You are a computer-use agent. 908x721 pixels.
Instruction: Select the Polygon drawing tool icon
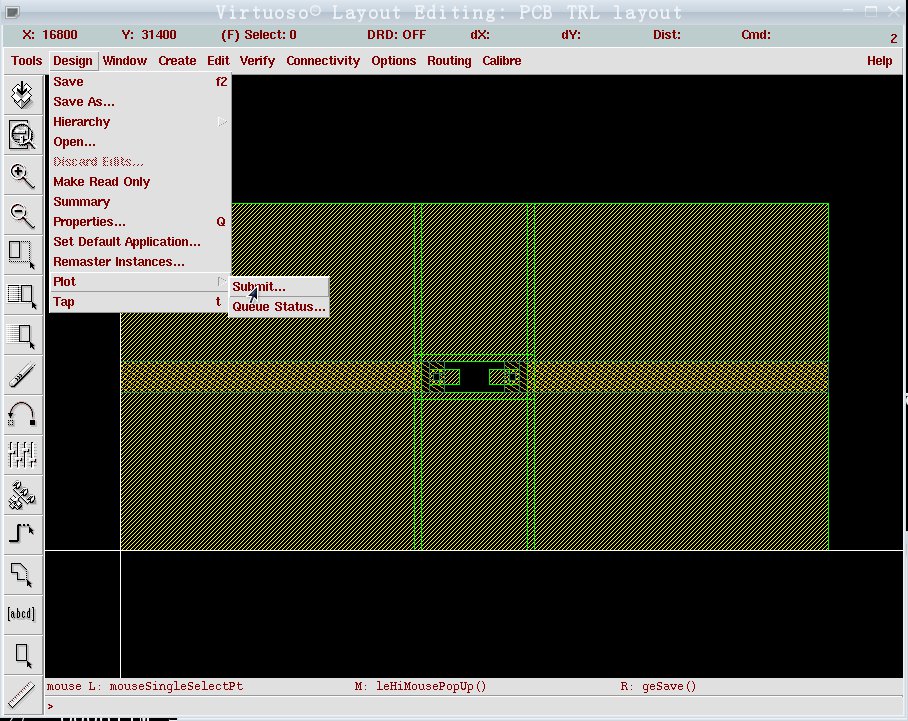coord(23,574)
